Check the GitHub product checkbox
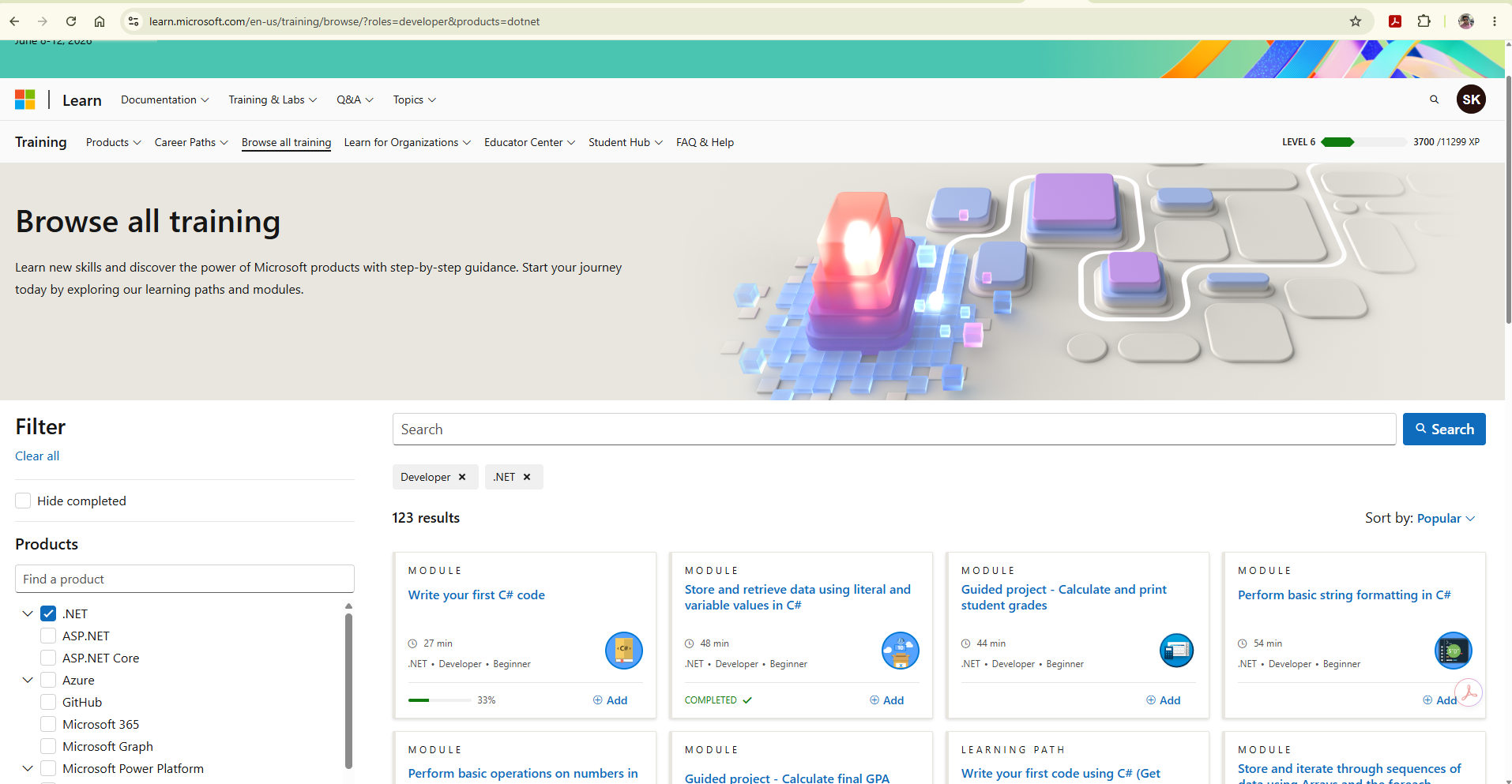1512x784 pixels. (48, 702)
